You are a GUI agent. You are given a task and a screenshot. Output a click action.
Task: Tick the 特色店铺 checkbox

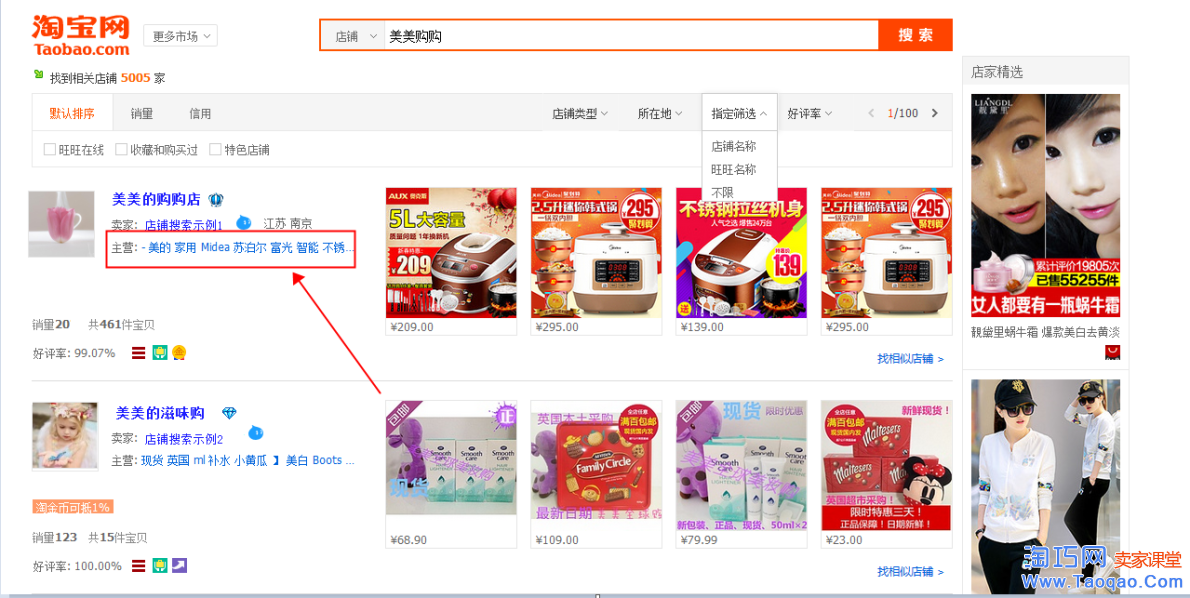(x=215, y=150)
